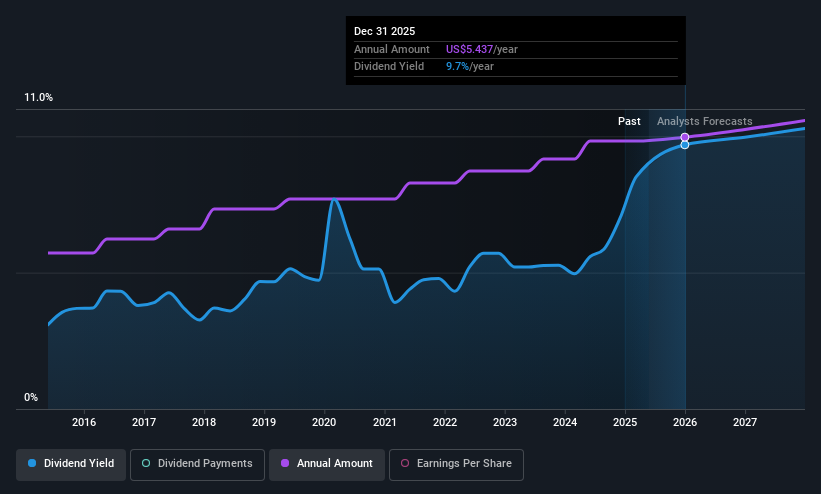Click the 2020 x-axis label
Screen dimensions: 821x494
click(x=324, y=422)
